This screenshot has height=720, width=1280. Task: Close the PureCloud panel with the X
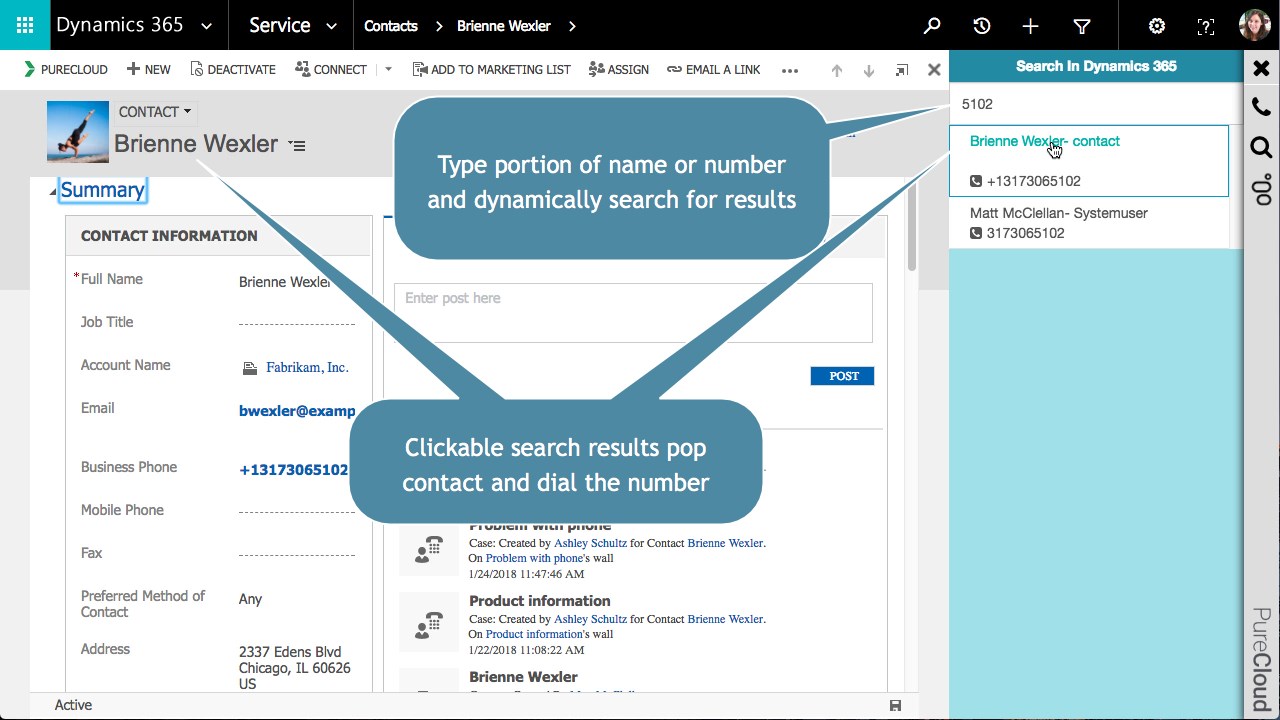coord(1261,68)
